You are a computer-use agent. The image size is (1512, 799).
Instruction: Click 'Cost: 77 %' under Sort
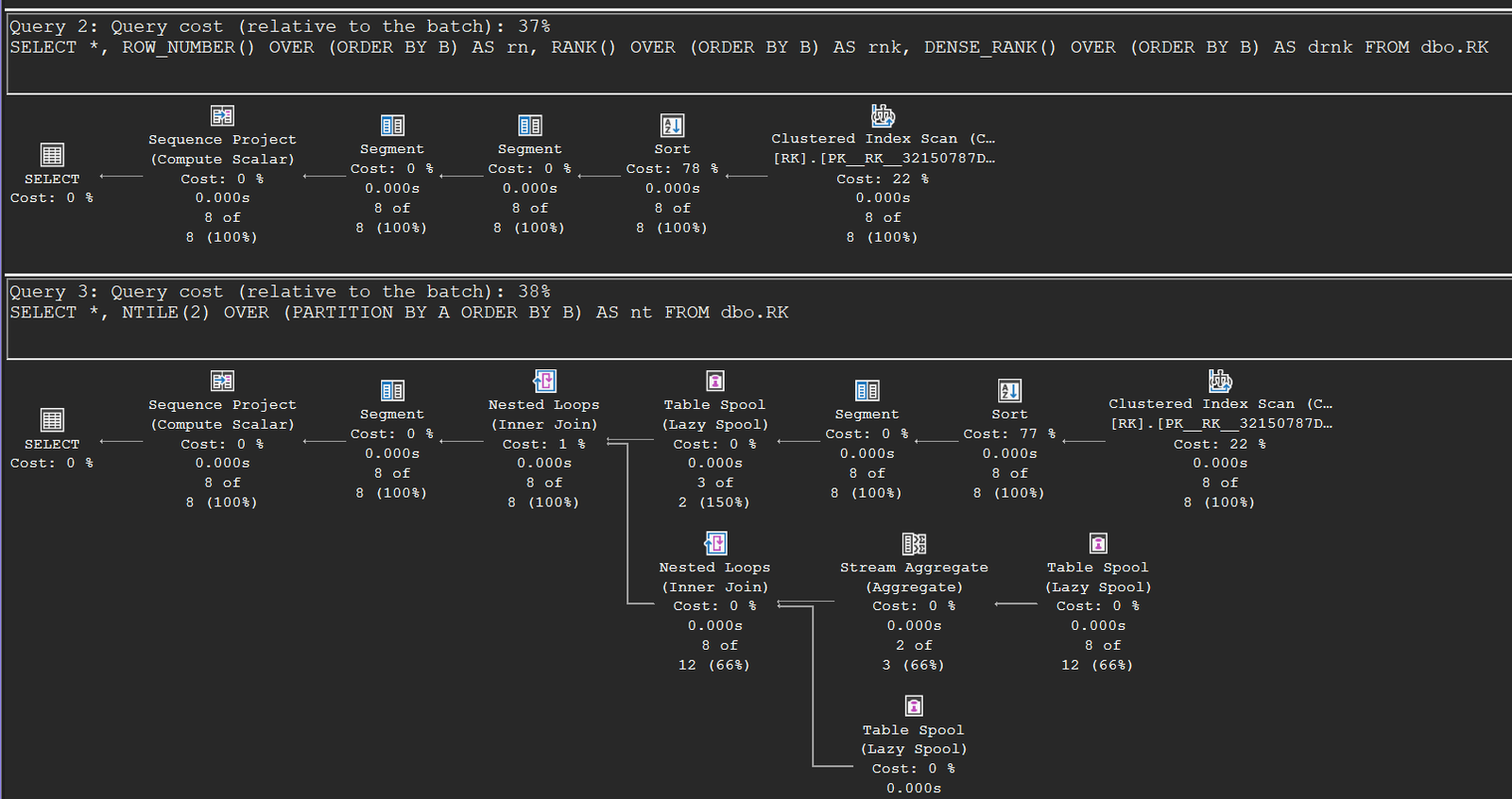click(x=1009, y=434)
